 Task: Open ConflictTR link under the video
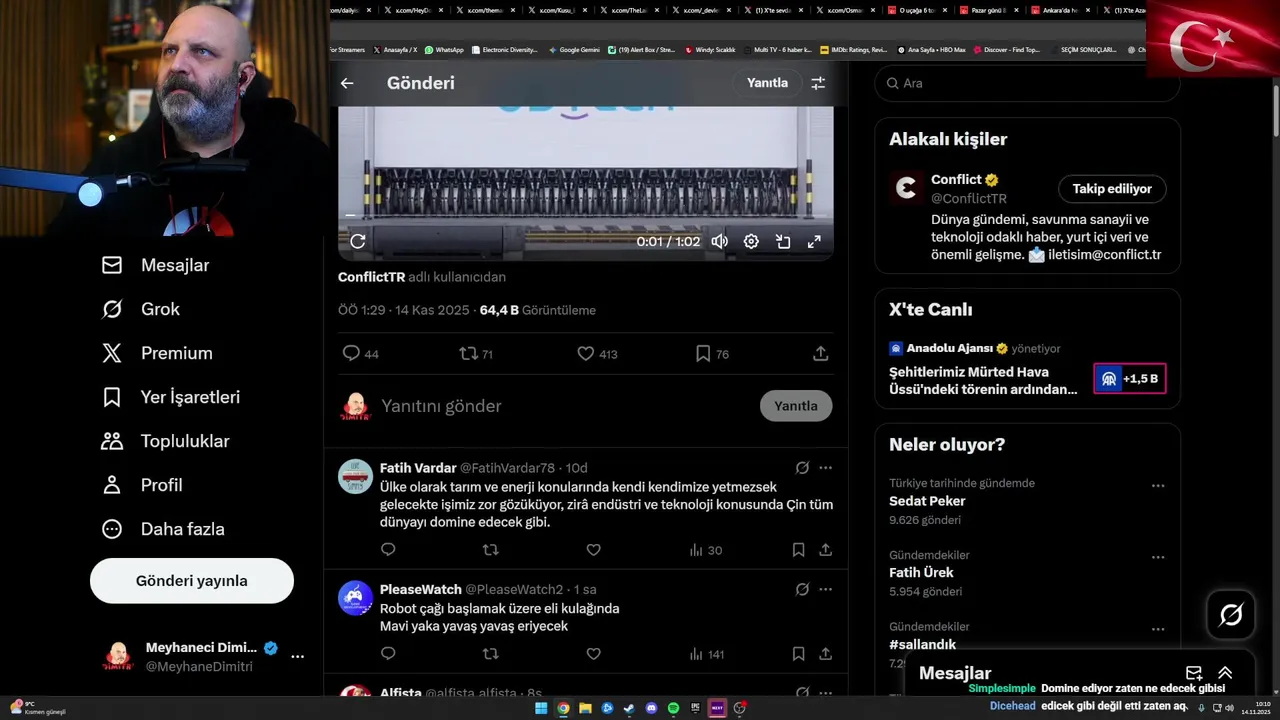point(371,277)
